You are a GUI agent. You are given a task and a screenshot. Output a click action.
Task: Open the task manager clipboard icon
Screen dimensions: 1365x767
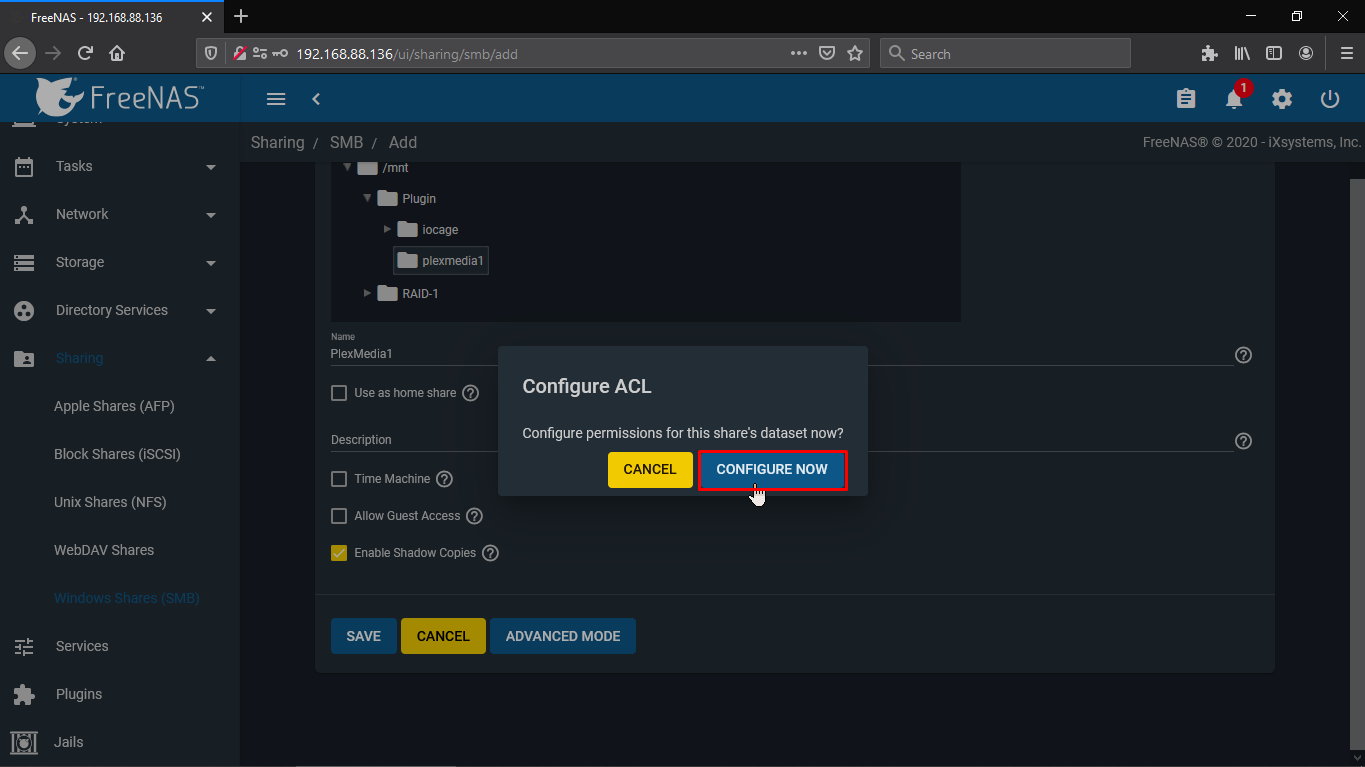pyautogui.click(x=1186, y=99)
